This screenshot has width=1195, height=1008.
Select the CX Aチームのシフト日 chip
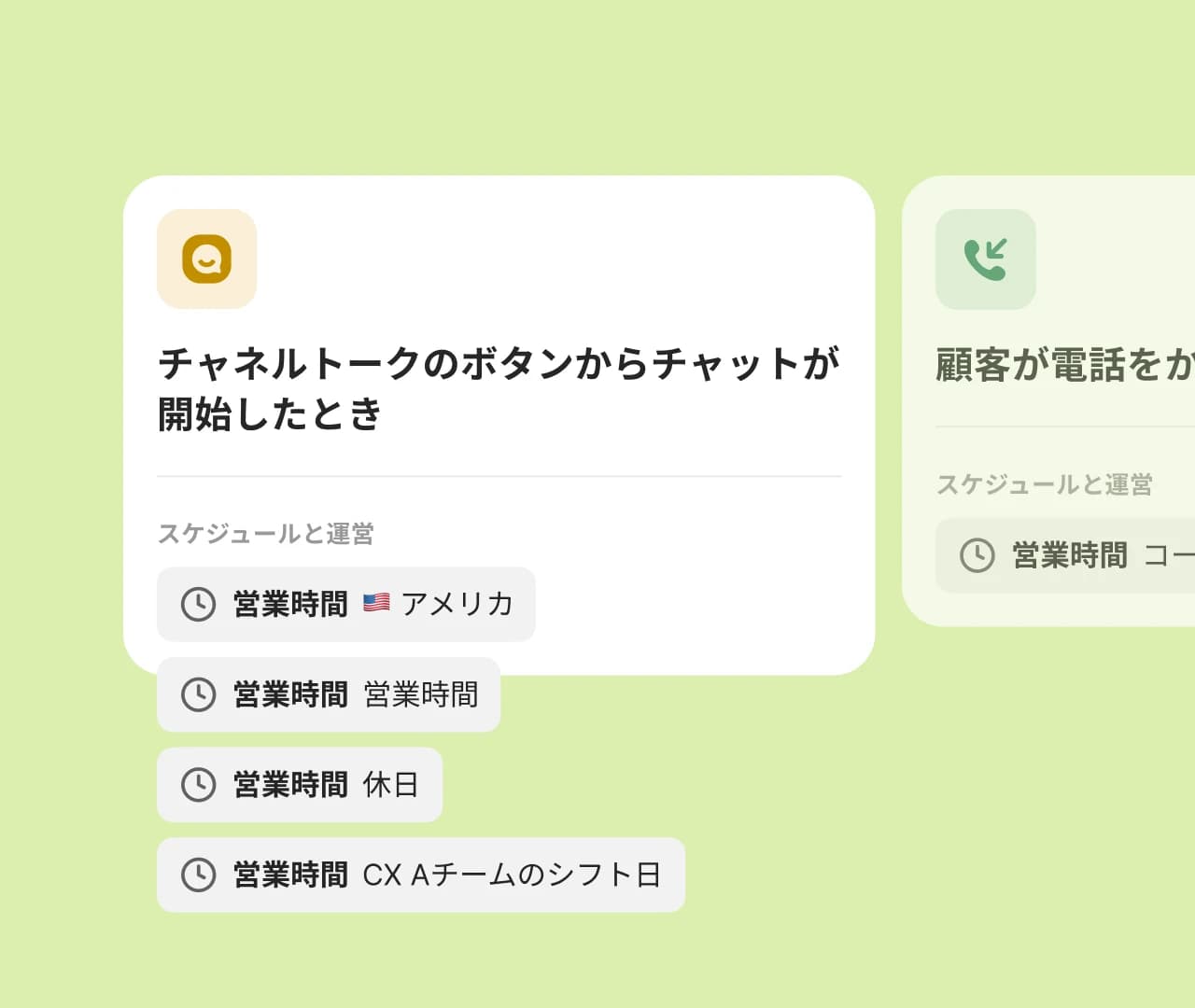(x=420, y=875)
